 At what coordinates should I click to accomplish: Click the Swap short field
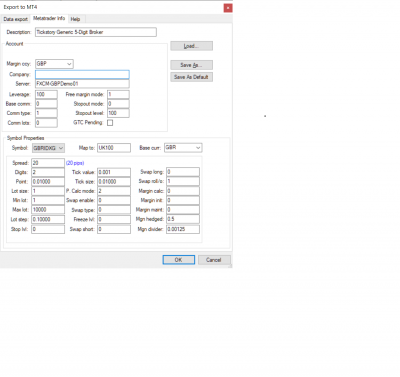pos(114,229)
